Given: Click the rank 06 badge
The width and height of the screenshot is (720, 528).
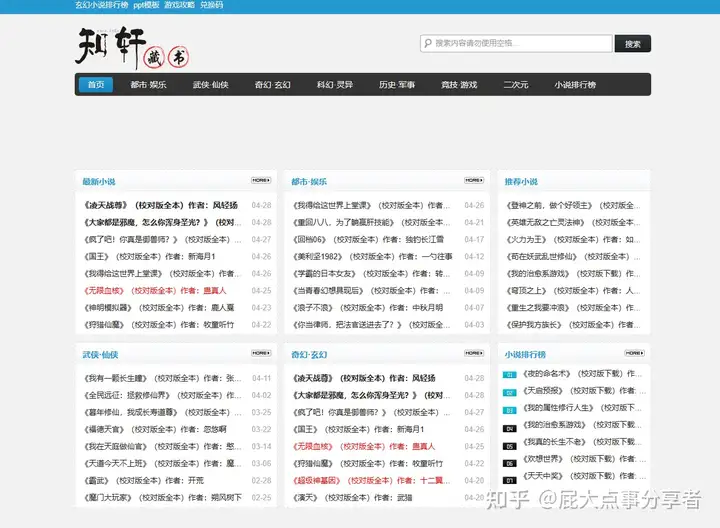Looking at the screenshot, I should (510, 463).
